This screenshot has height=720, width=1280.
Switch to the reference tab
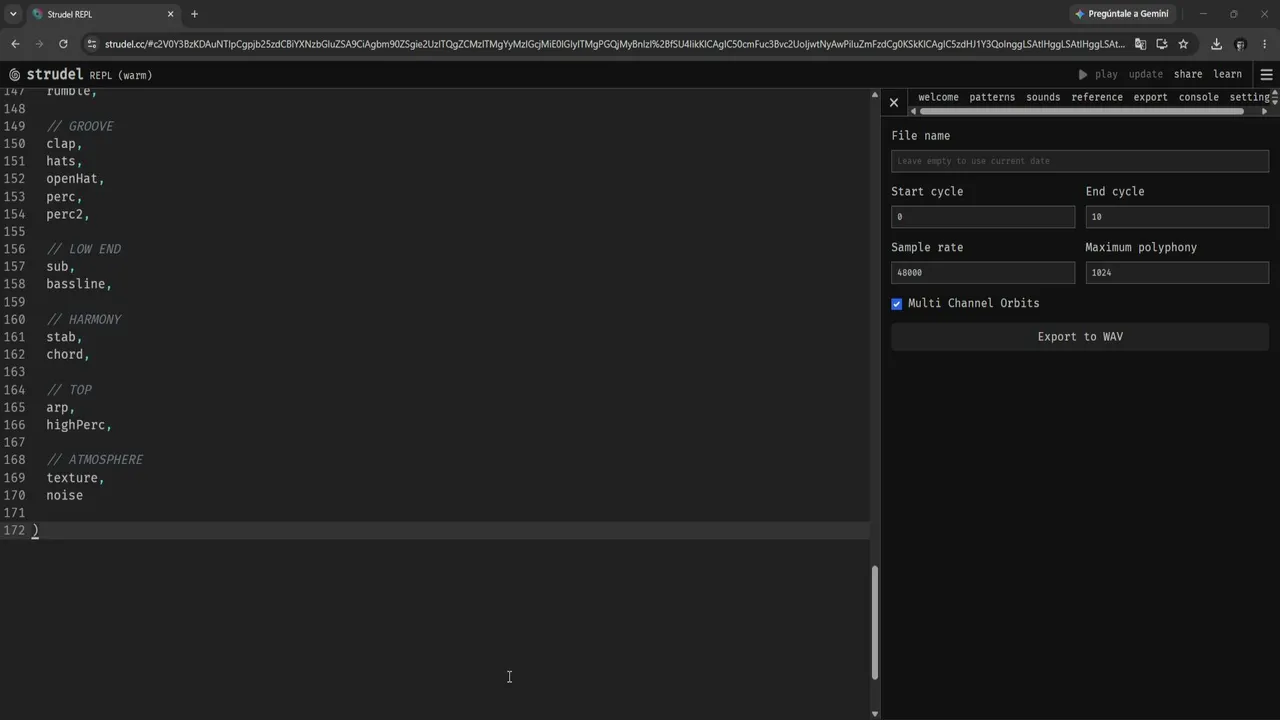click(1097, 97)
